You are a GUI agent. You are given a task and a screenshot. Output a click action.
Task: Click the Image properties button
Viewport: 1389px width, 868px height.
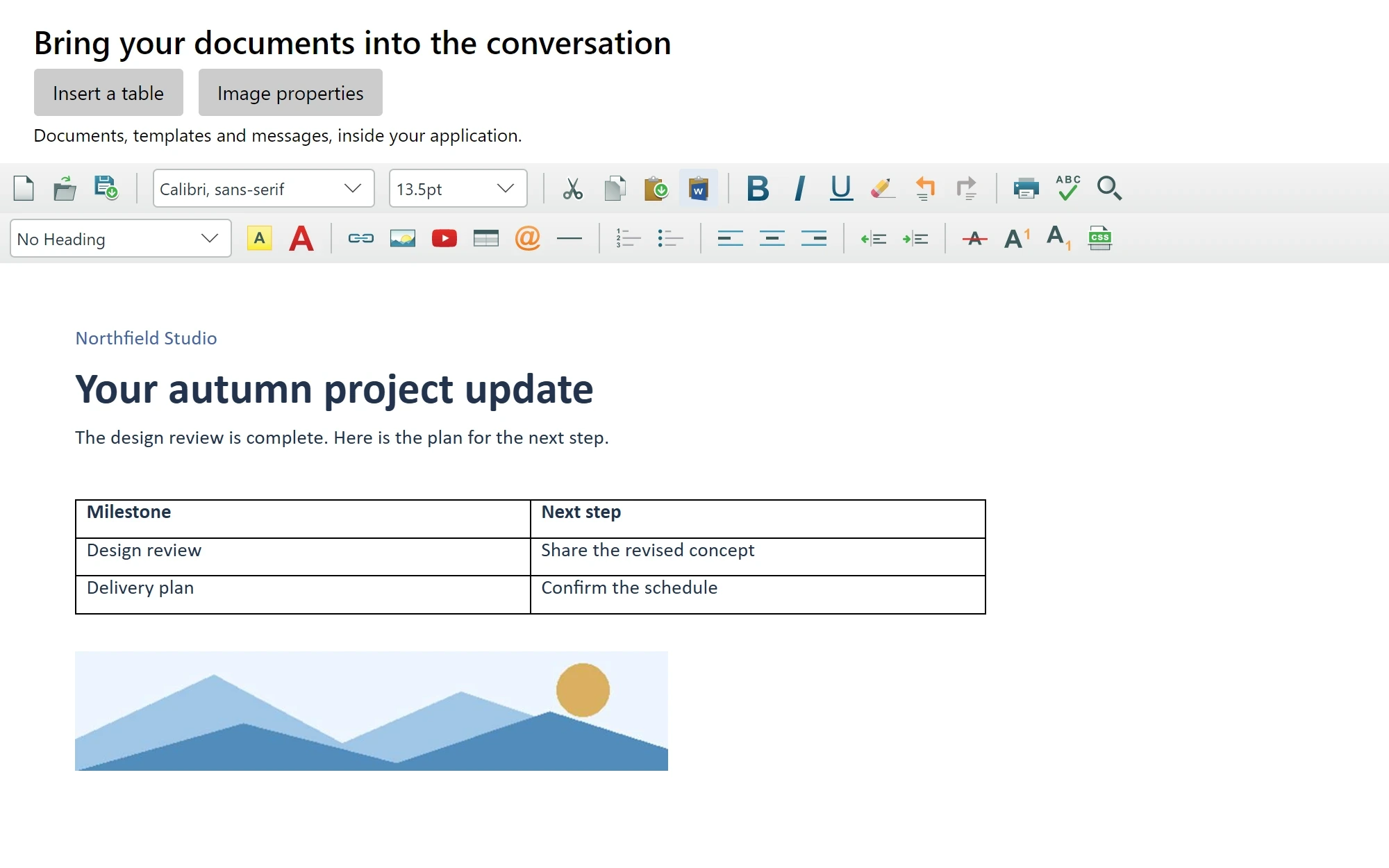(290, 92)
